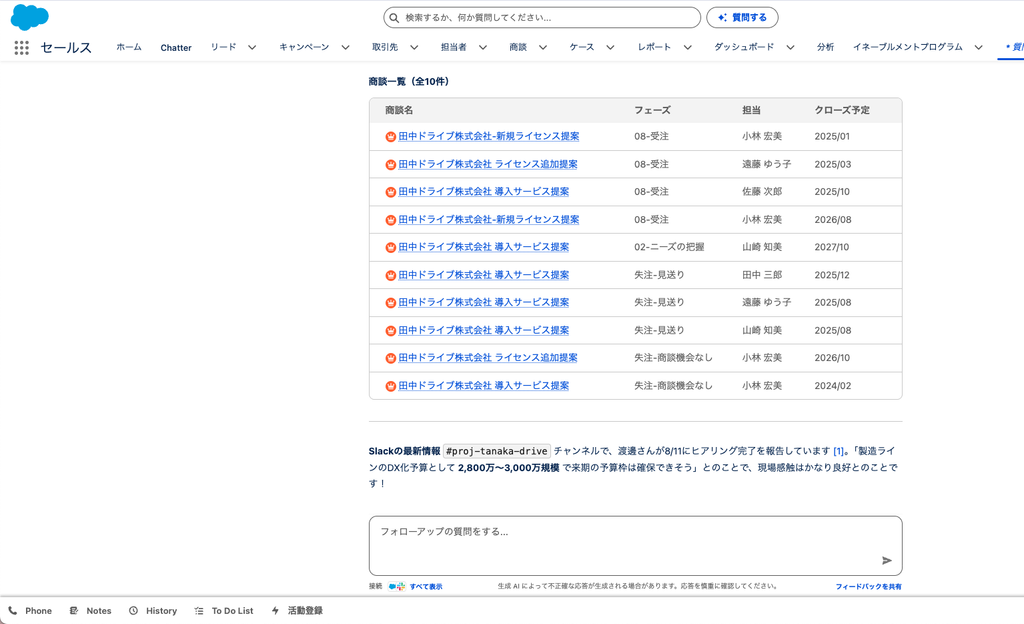Switch to the 分析 tab
Image resolution: width=1024 pixels, height=624 pixels.
tap(825, 47)
